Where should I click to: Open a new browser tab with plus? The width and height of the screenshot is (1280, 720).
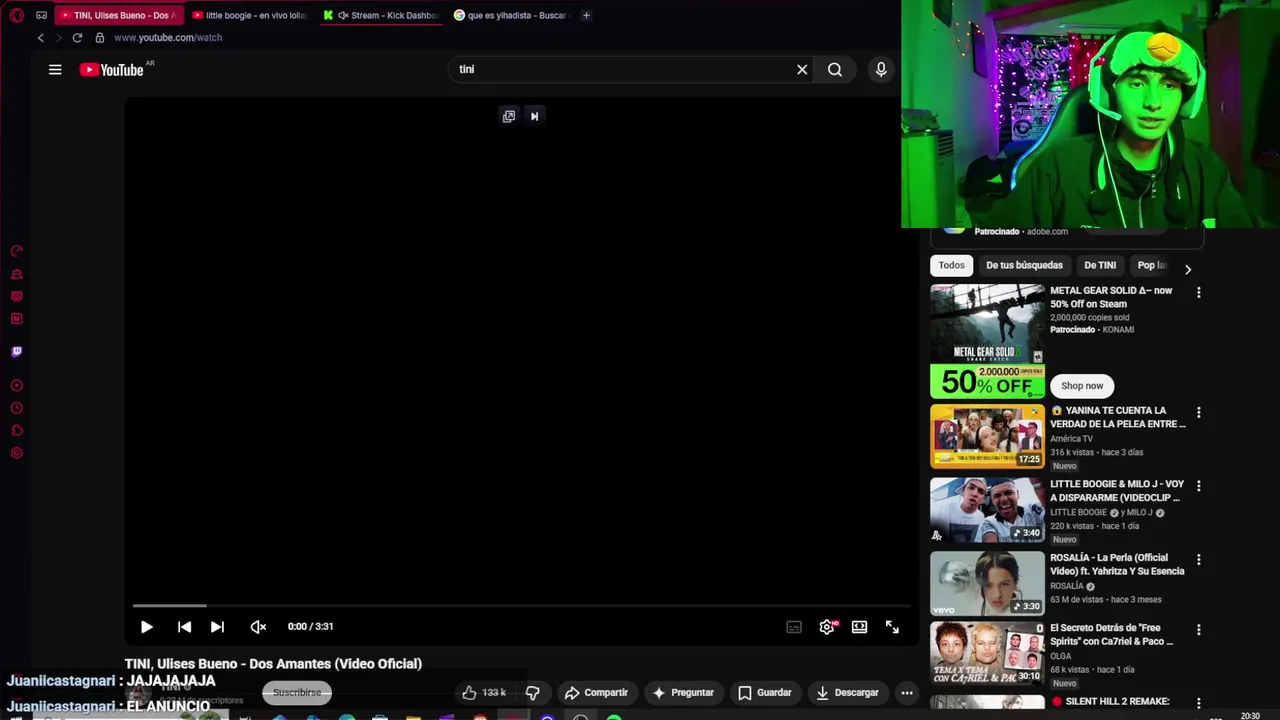(x=586, y=15)
